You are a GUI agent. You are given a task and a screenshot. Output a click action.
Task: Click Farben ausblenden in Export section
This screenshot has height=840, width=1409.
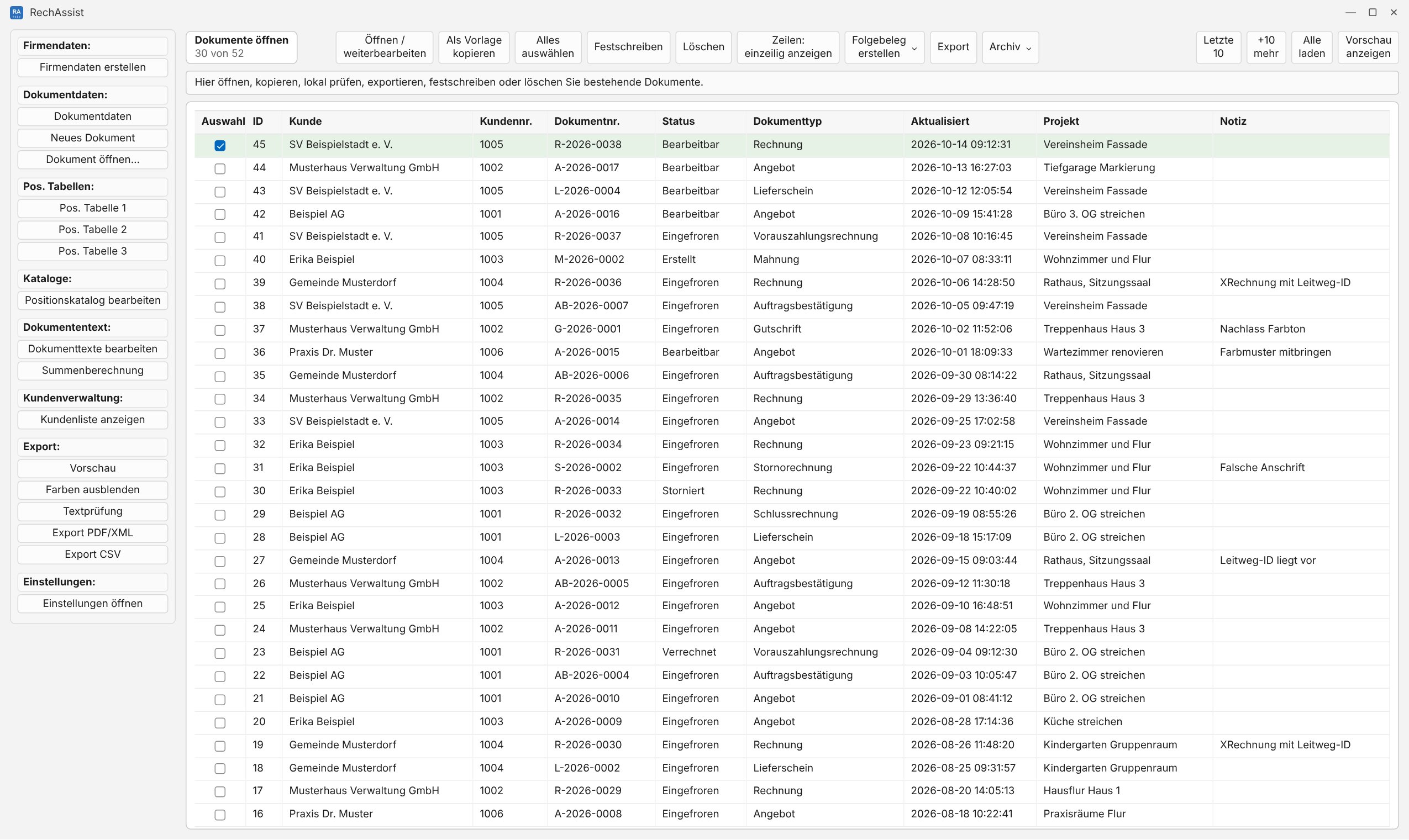coord(93,490)
